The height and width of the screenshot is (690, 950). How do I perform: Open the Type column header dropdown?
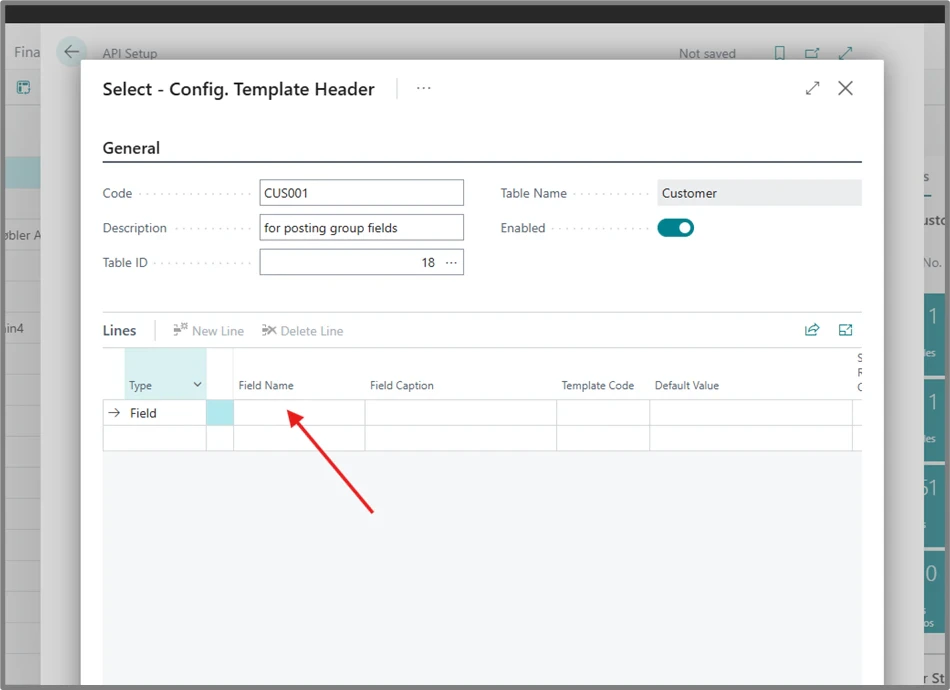click(197, 385)
